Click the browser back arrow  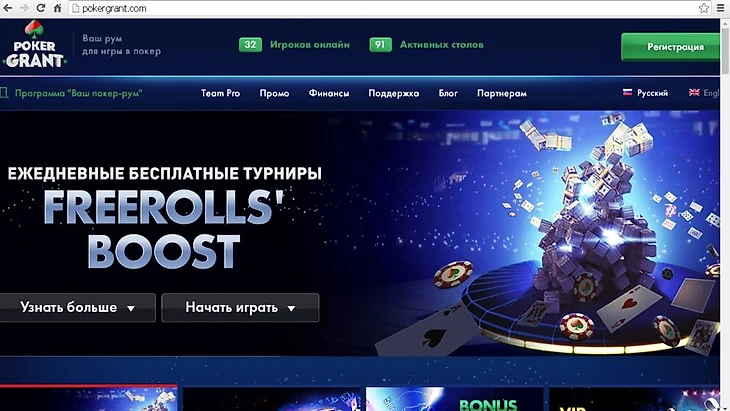tap(8, 8)
